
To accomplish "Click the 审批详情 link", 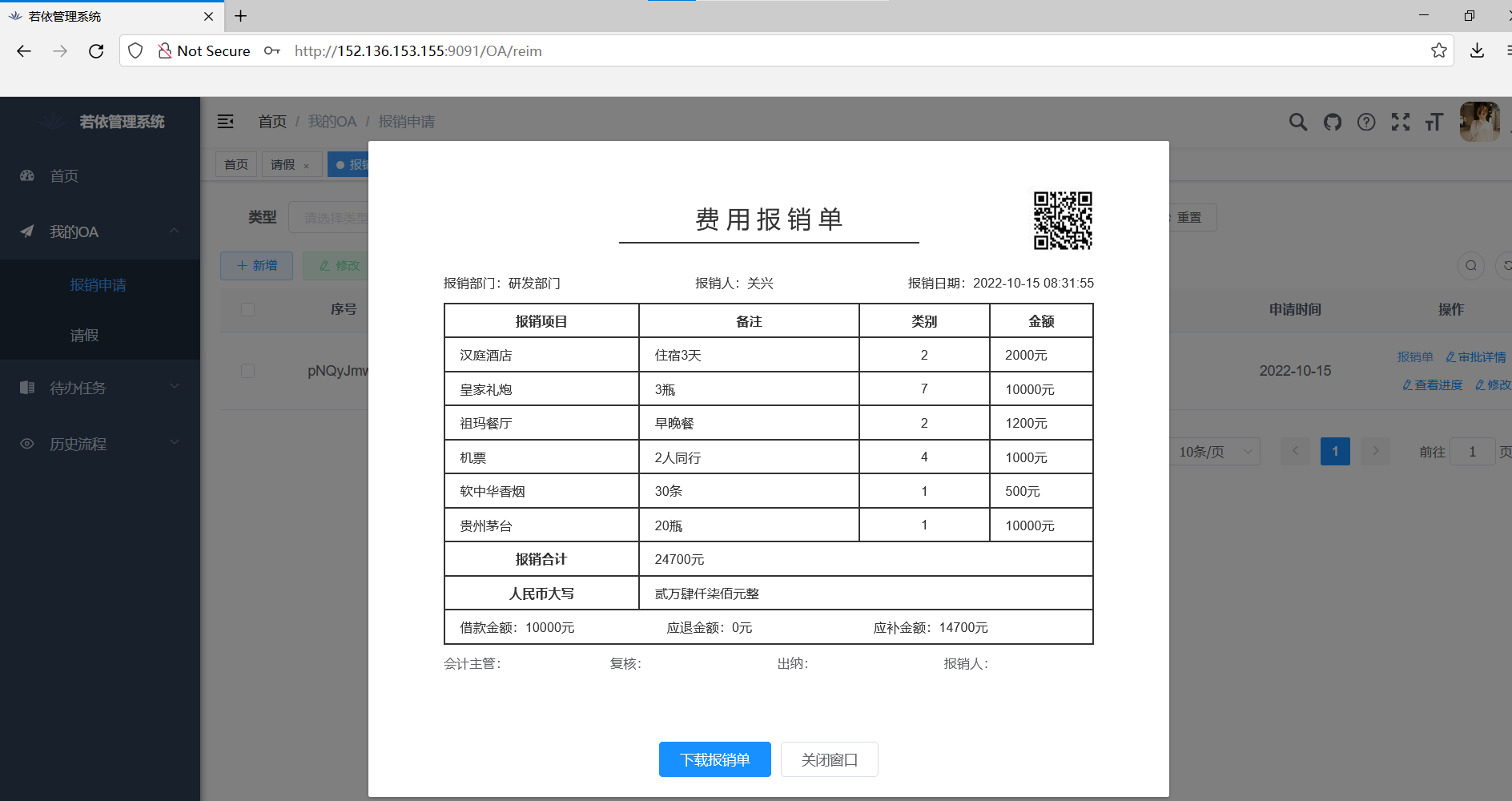I will click(x=1476, y=357).
